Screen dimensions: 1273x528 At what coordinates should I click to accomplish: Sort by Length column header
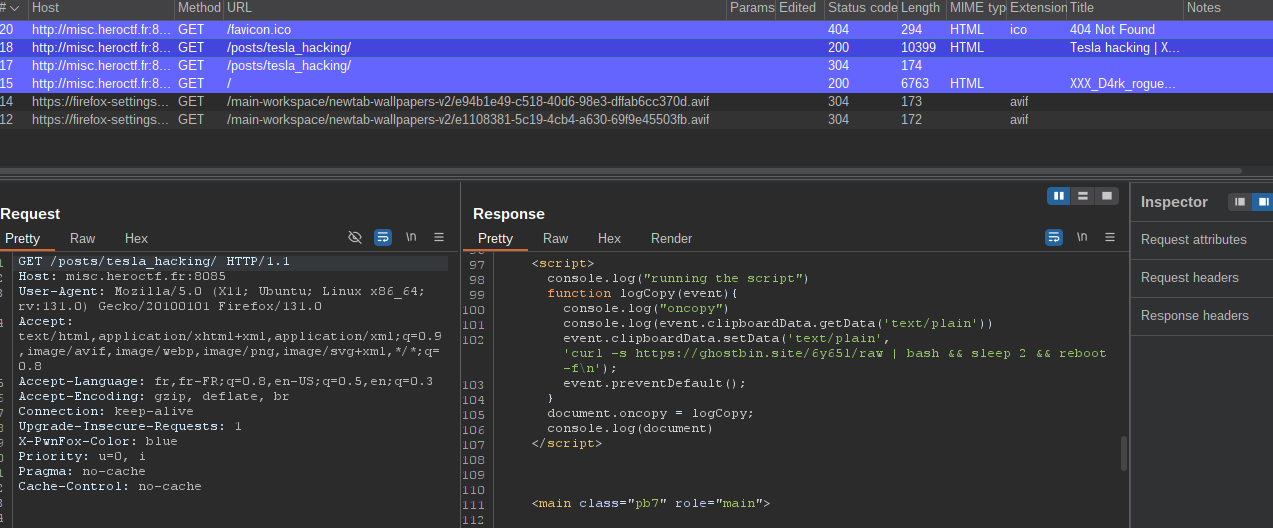point(922,8)
